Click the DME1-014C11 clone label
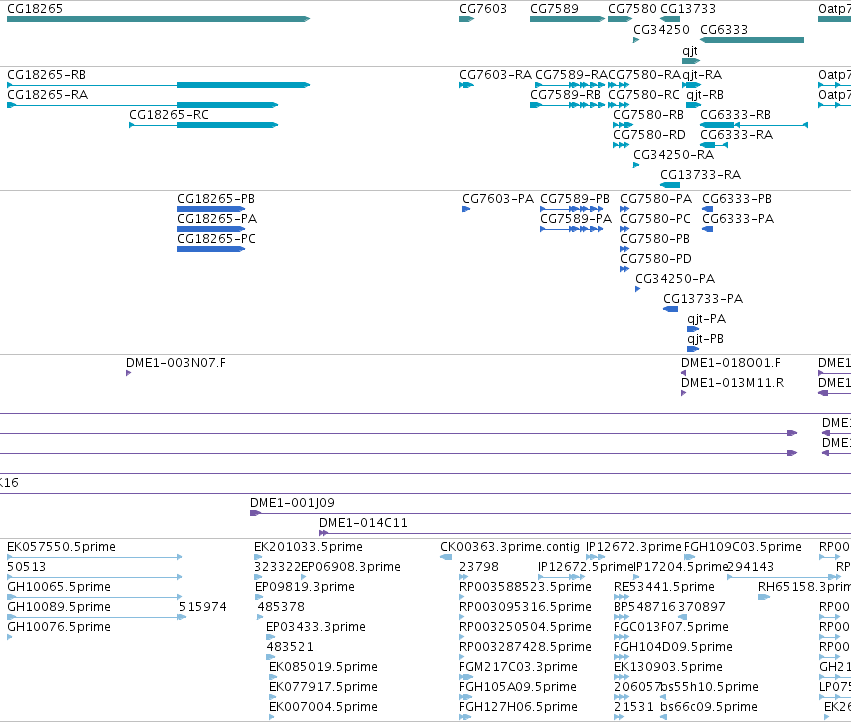 (x=363, y=523)
